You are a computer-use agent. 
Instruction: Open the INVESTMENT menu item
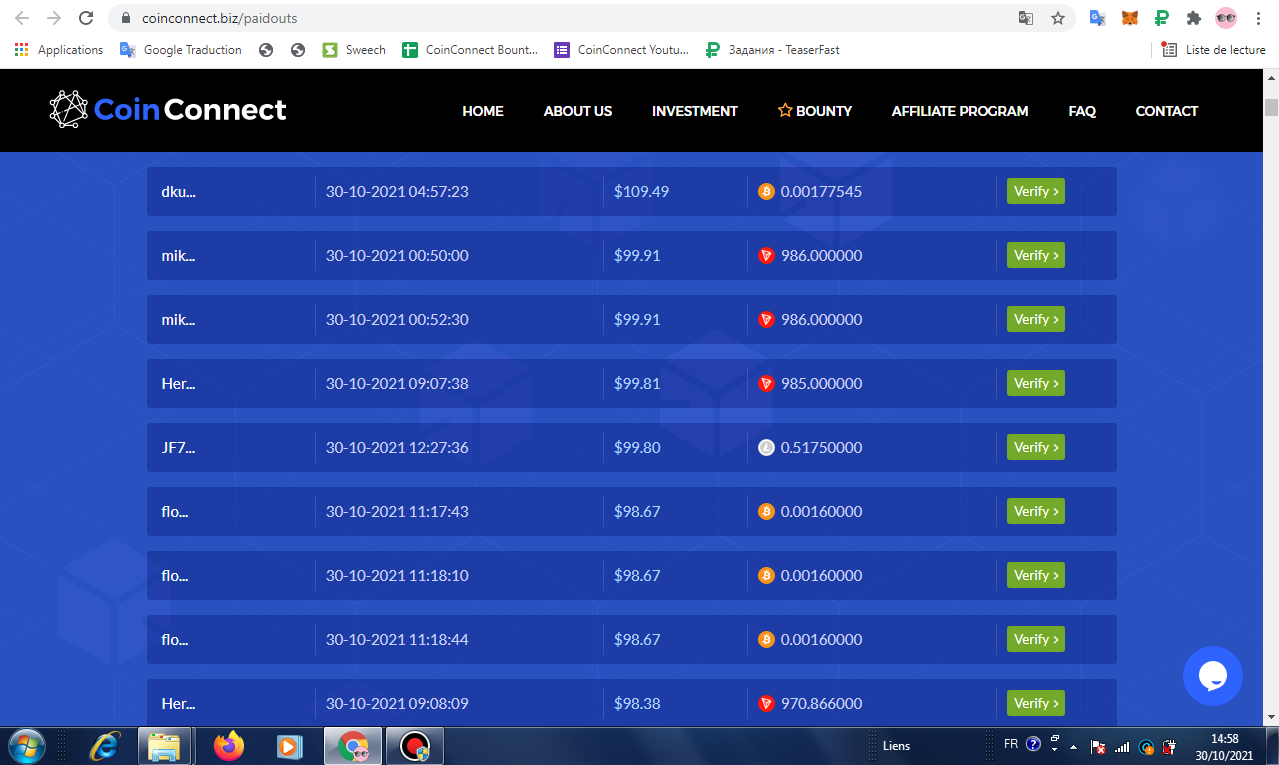point(695,111)
